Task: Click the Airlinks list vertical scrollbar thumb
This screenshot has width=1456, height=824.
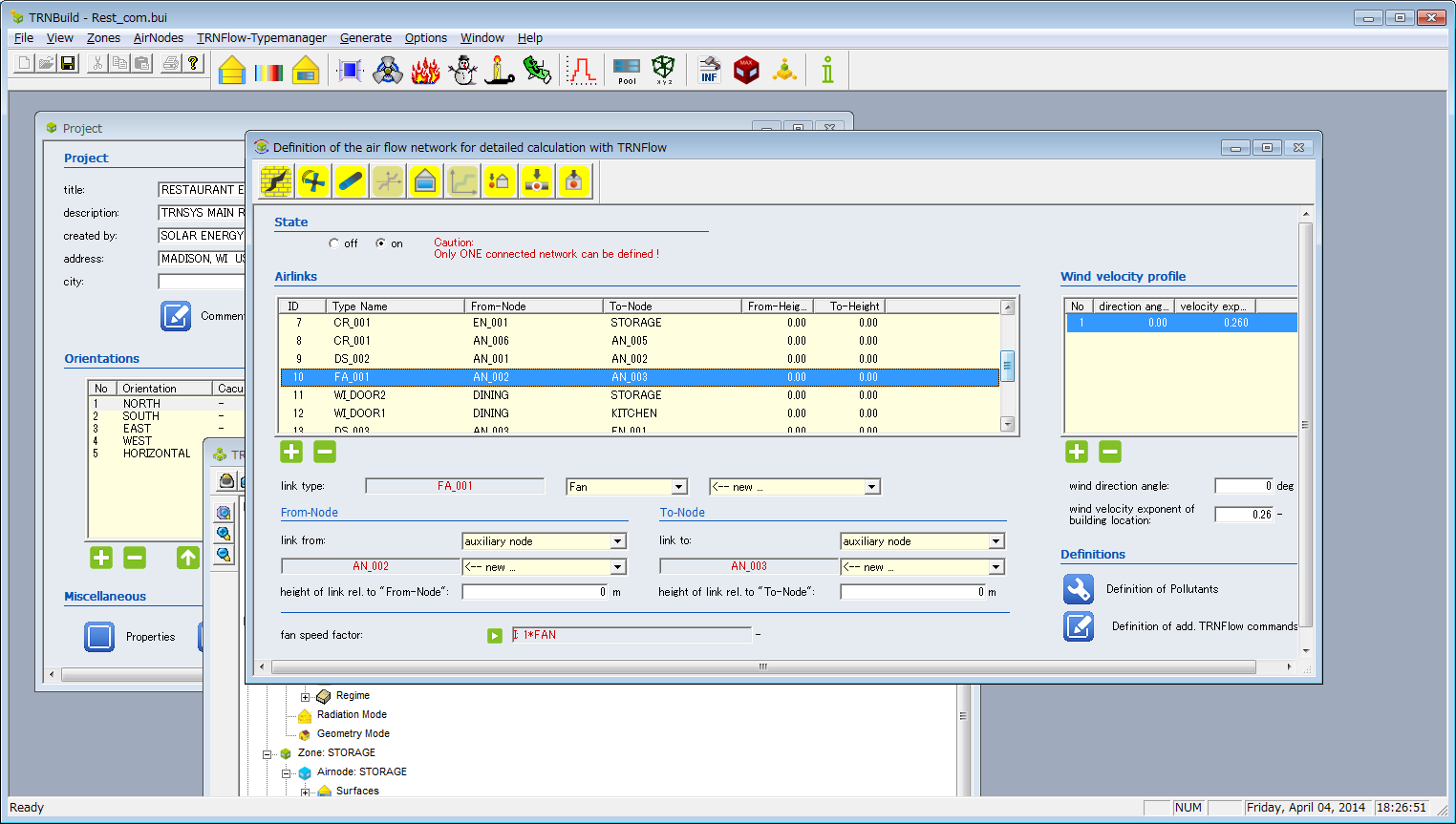Action: (1007, 366)
